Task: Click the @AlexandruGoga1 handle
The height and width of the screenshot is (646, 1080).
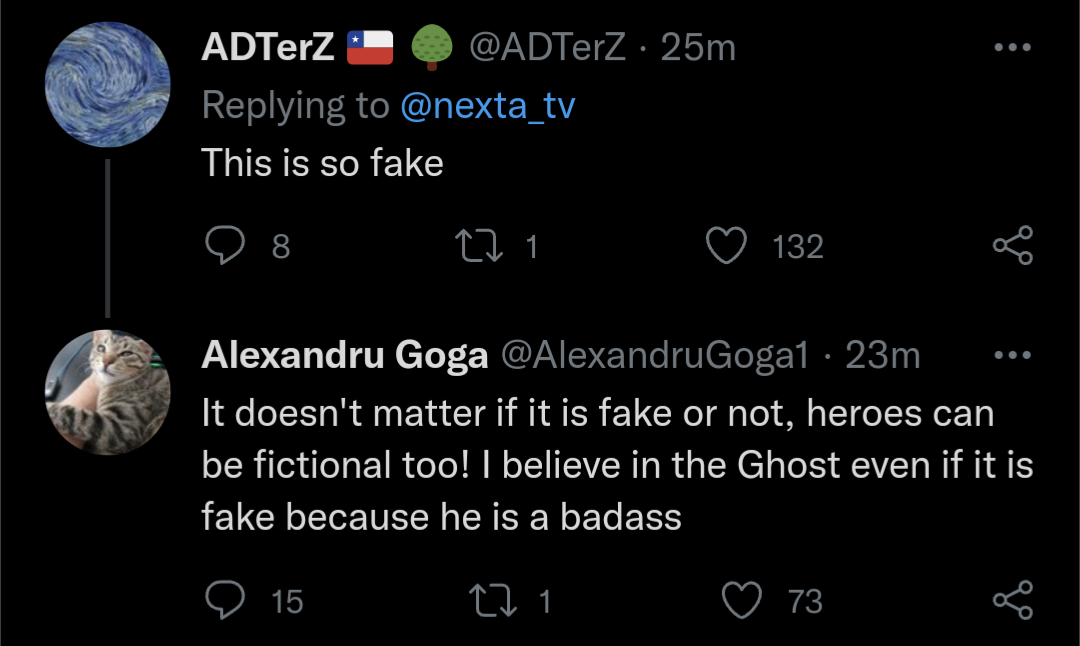Action: coord(654,355)
